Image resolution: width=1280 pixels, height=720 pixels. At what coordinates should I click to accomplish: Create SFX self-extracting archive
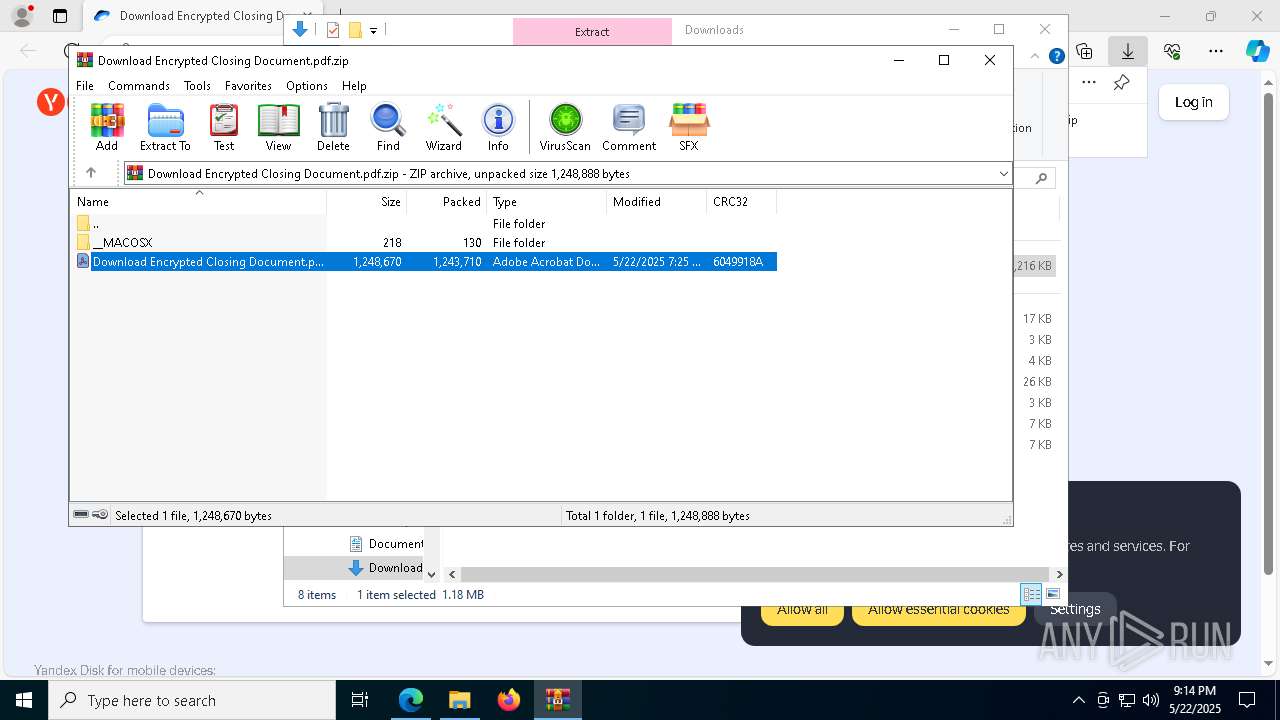click(x=689, y=127)
